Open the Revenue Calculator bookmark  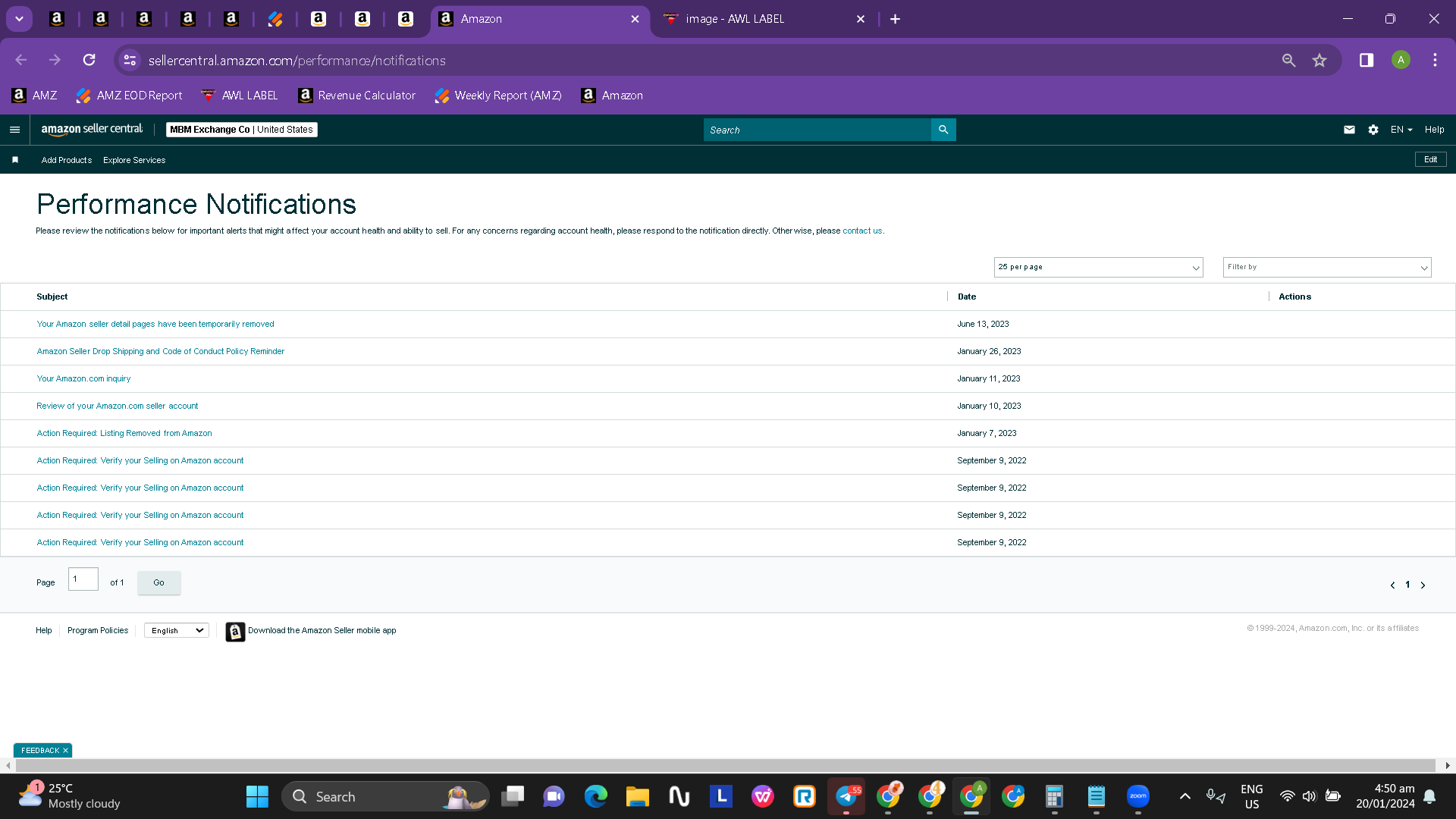(357, 96)
